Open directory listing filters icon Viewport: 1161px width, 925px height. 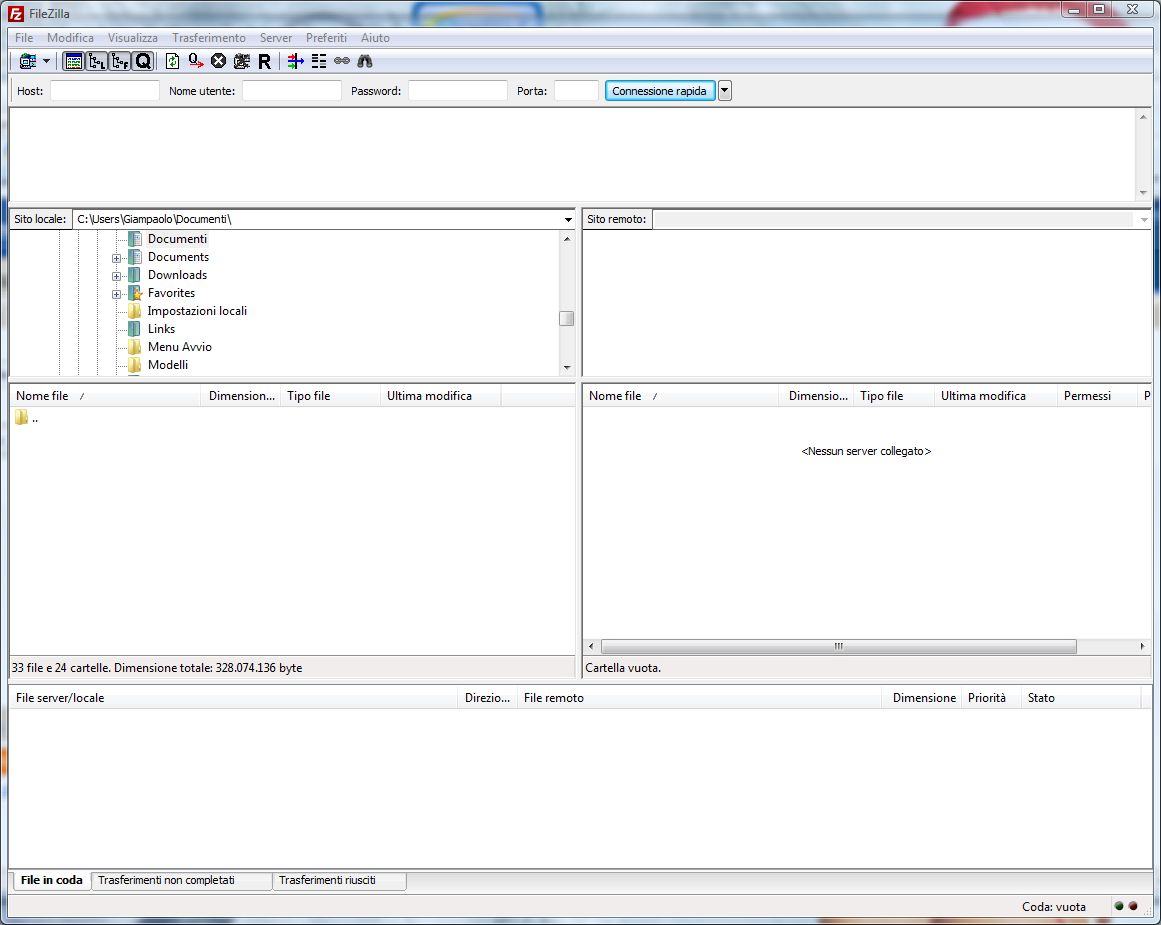295,61
